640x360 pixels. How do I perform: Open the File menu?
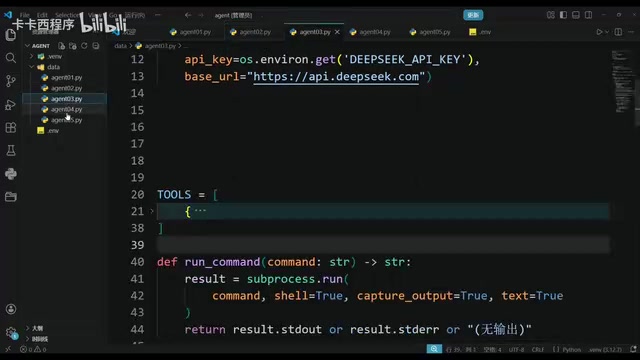[24, 15]
